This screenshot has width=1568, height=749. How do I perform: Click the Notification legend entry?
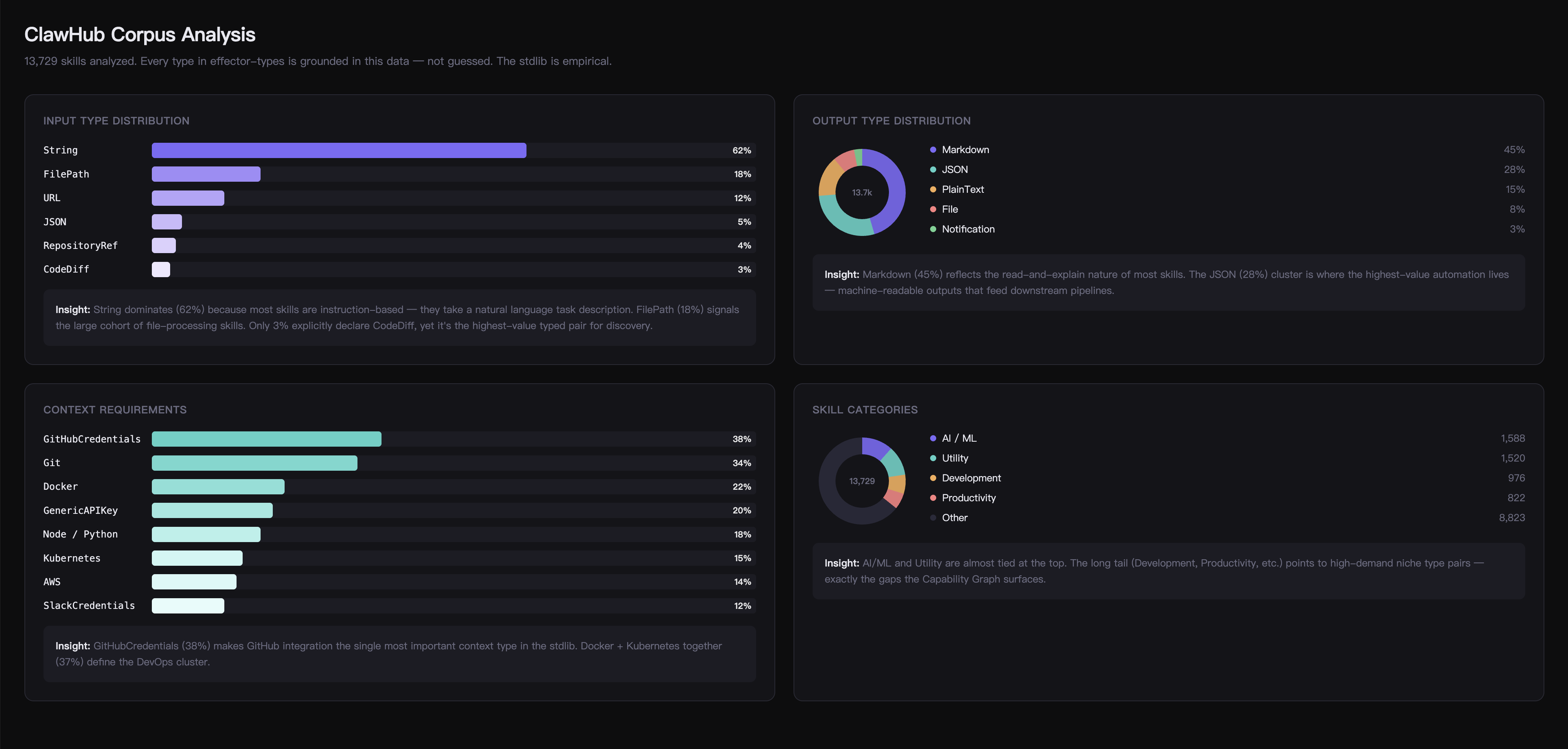tap(968, 229)
